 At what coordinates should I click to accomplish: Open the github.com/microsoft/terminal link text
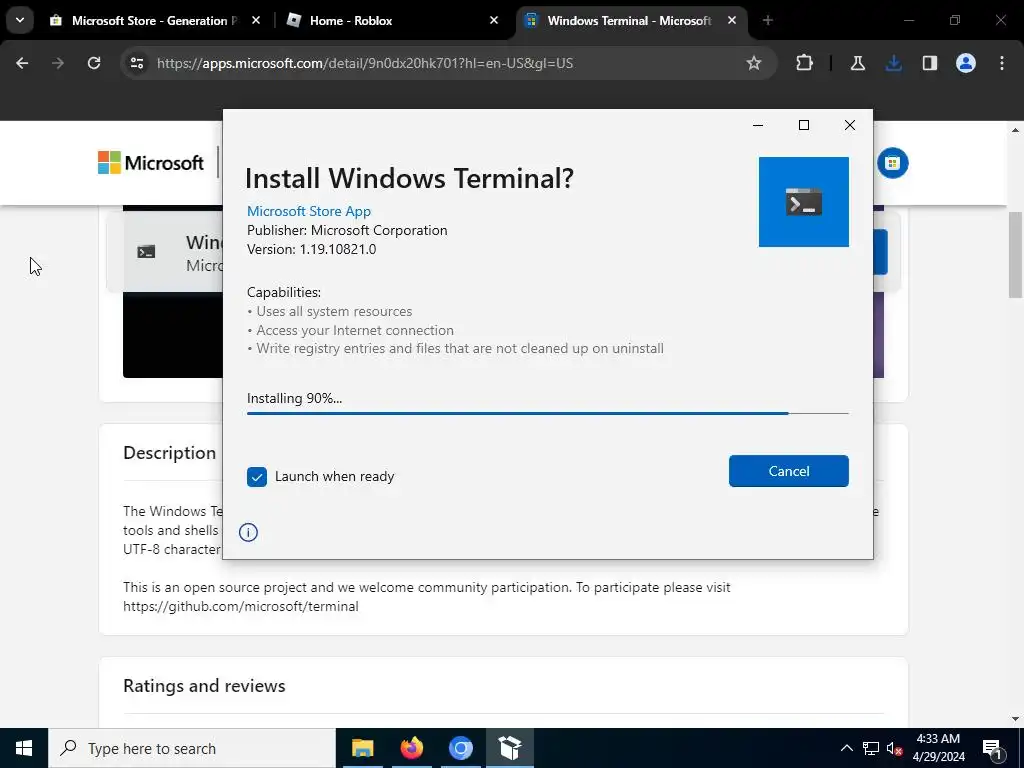point(241,606)
